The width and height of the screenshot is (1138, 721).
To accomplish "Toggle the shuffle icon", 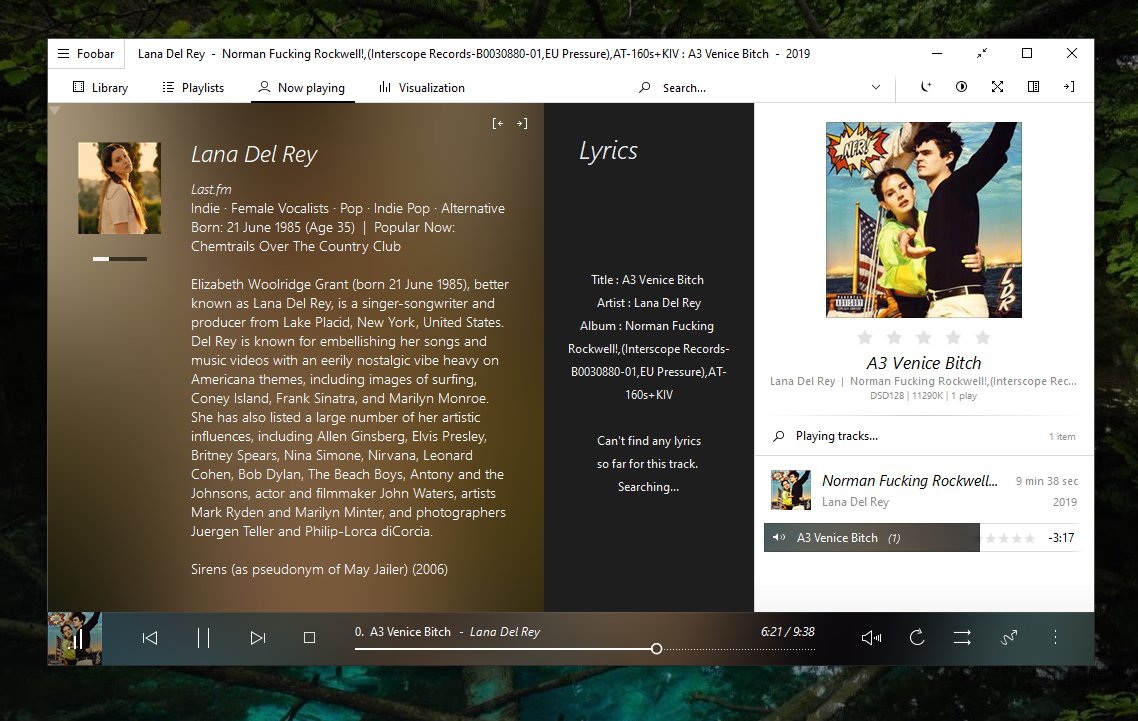I will click(1009, 638).
